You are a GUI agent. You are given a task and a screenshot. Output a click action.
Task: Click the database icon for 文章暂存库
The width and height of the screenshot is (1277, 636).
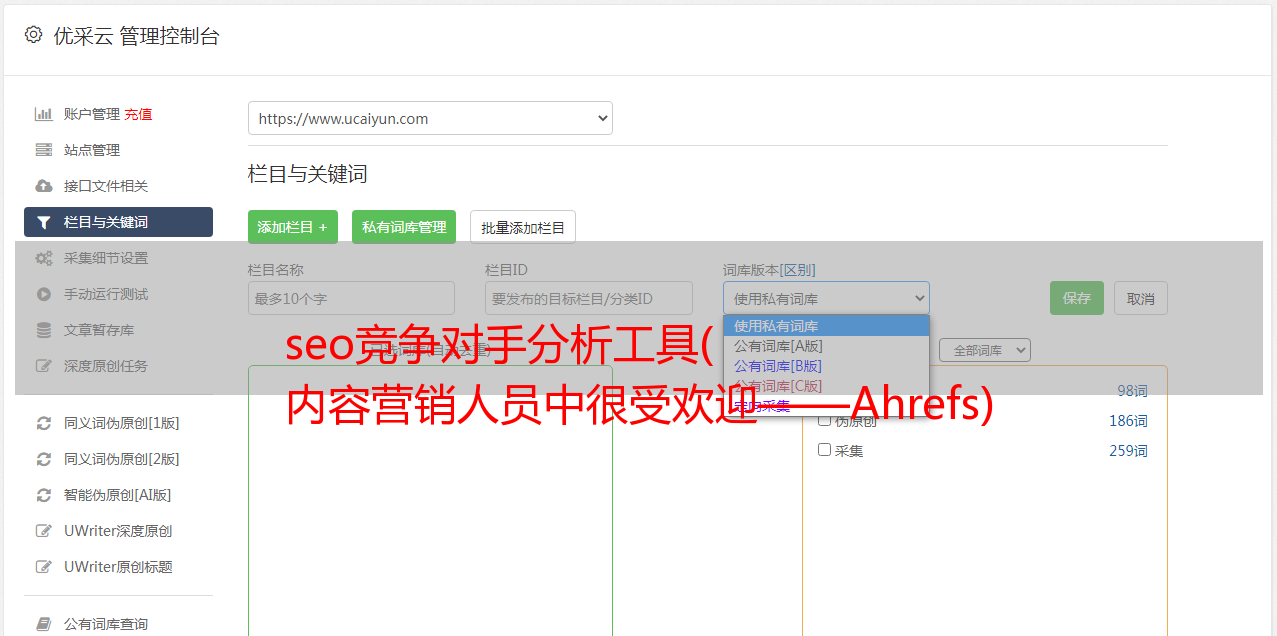point(43,330)
